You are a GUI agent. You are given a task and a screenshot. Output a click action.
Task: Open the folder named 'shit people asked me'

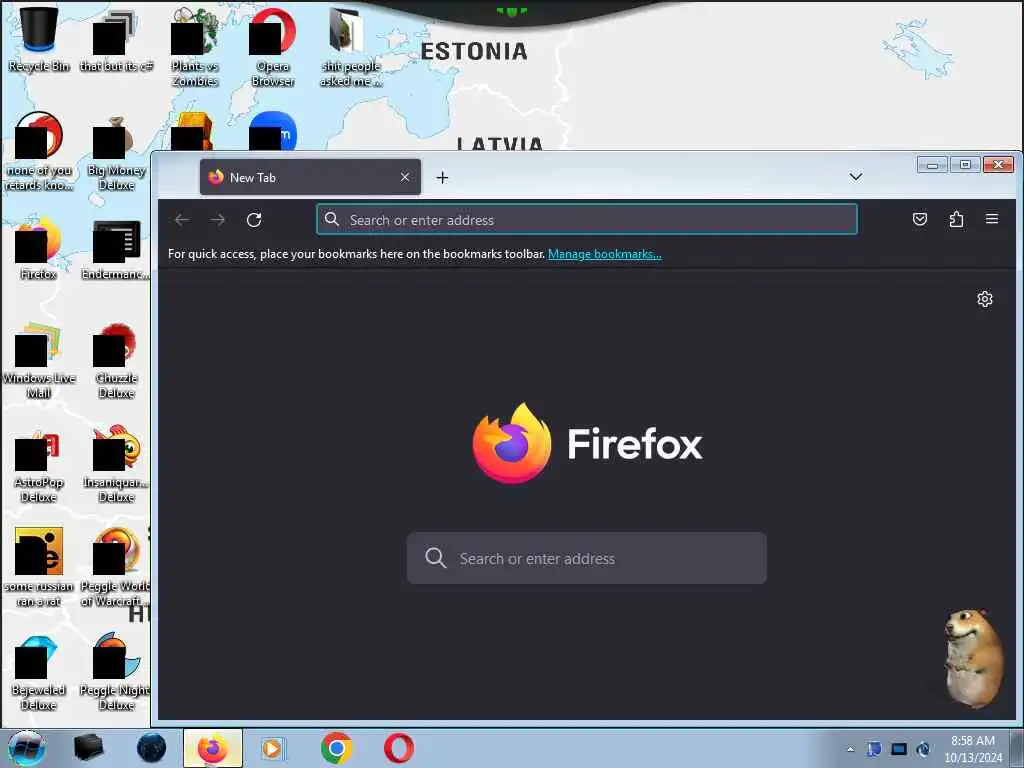351,46
